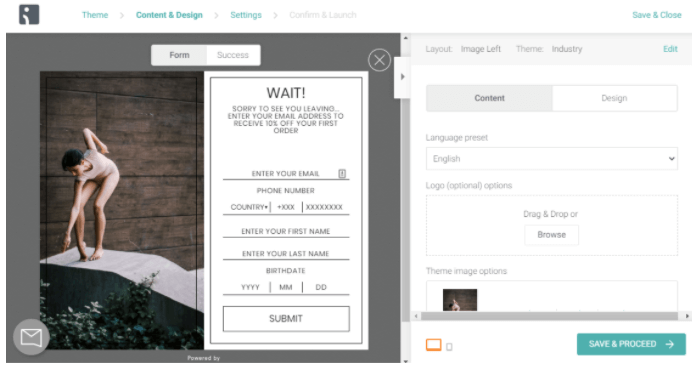
Task: Open the Content tab
Action: [489, 98]
